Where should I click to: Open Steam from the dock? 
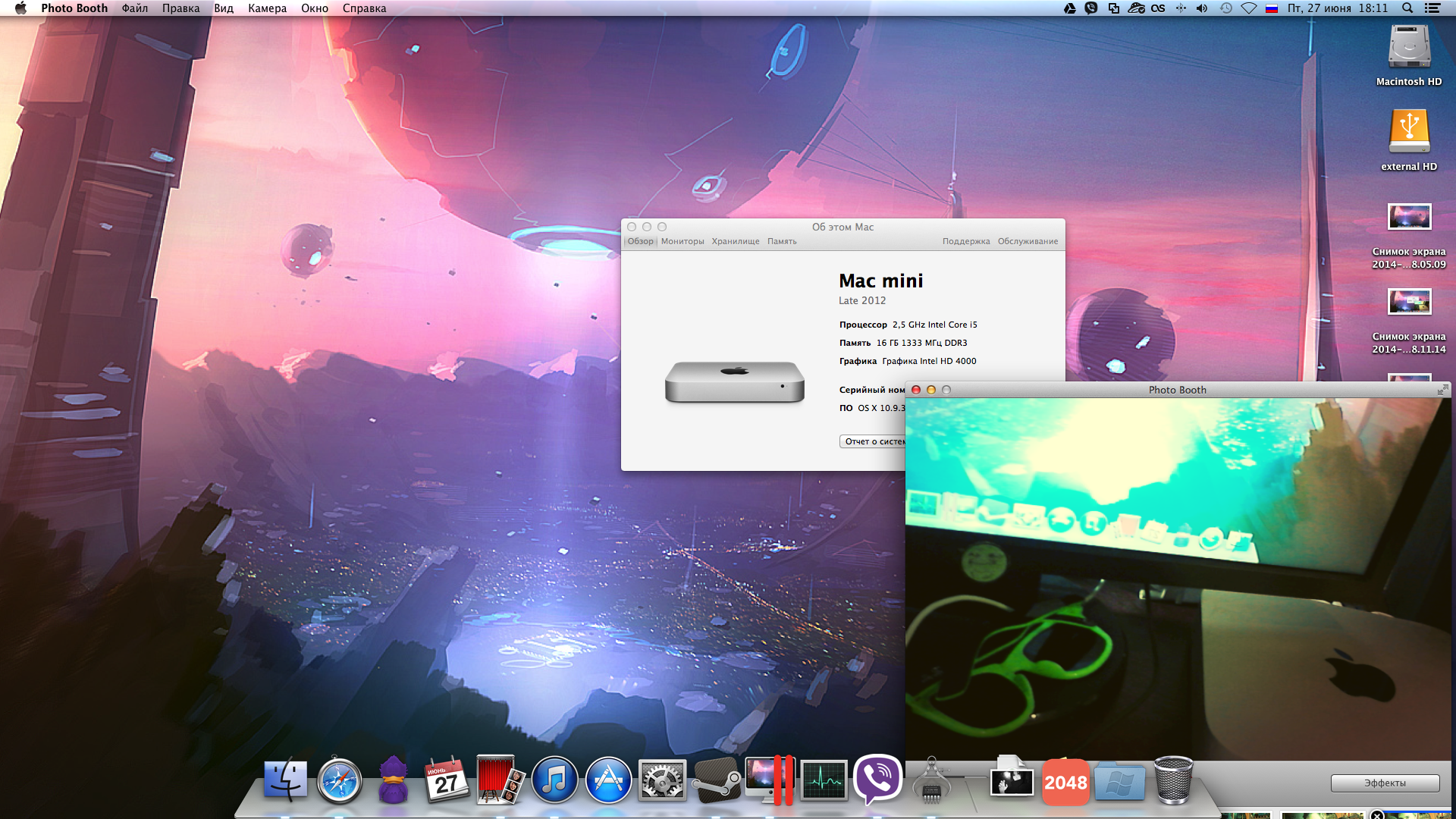point(717,781)
